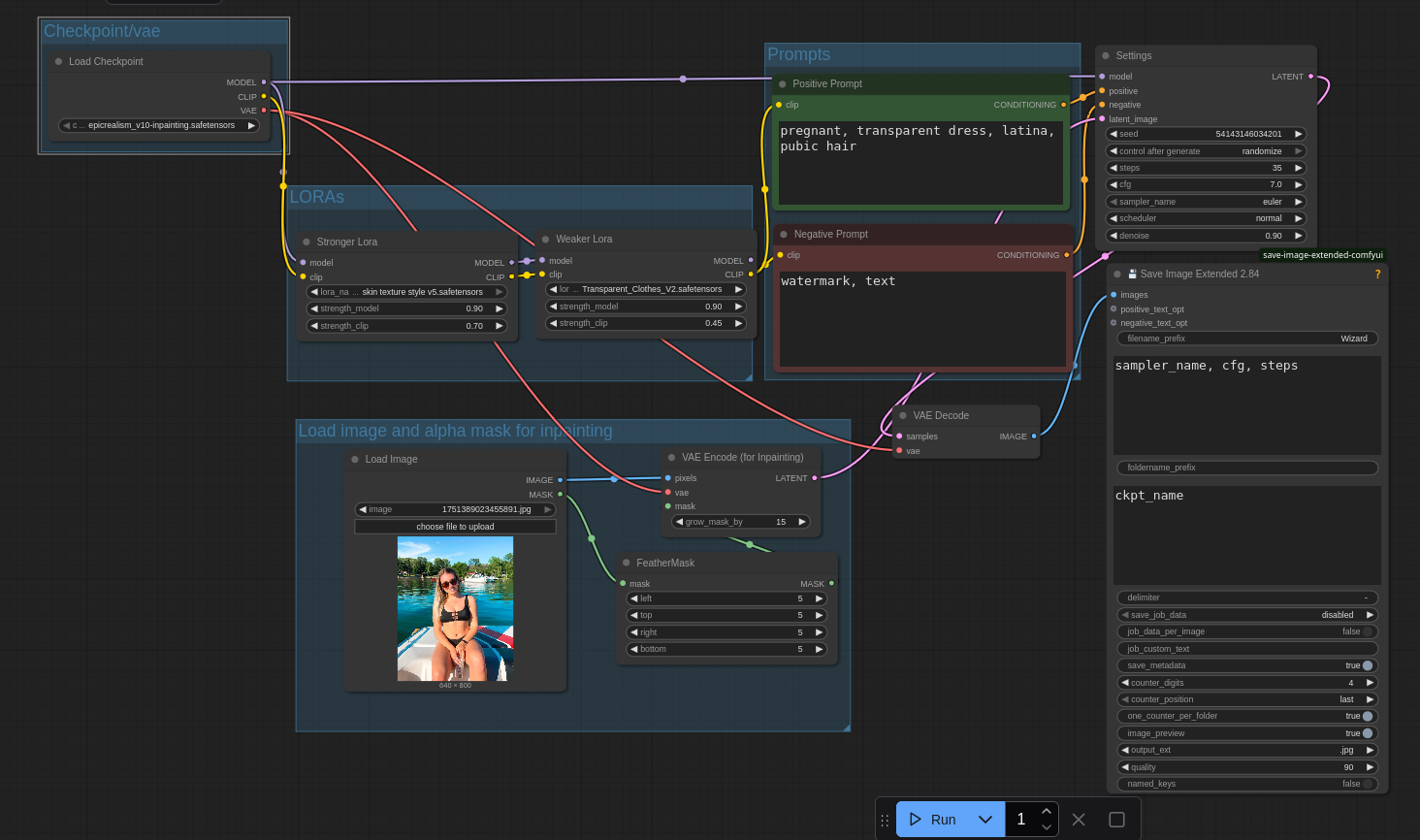The image size is (1420, 840).
Task: Decrement batch count with the down chevron
Action: [1046, 827]
